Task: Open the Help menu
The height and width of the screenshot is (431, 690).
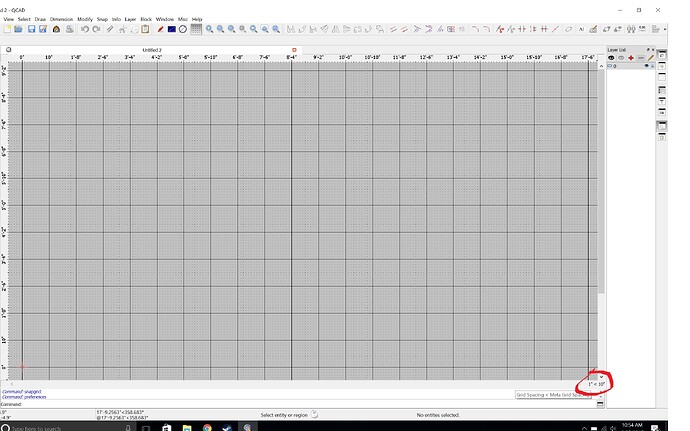Action: tap(197, 19)
